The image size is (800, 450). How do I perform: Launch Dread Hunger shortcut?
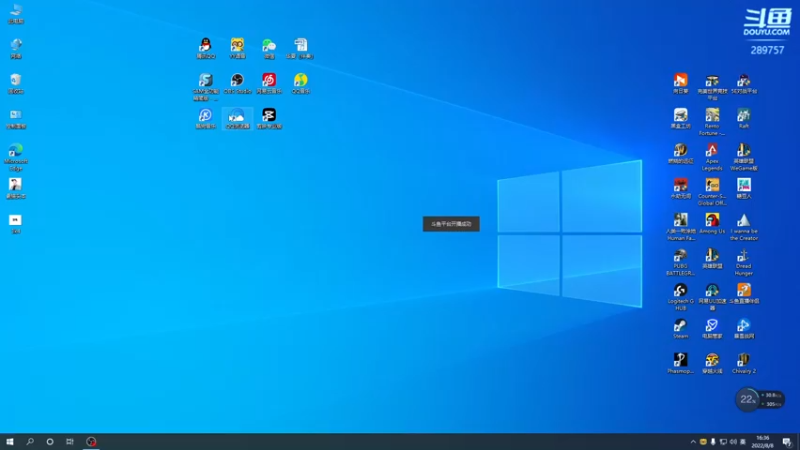pyautogui.click(x=744, y=262)
